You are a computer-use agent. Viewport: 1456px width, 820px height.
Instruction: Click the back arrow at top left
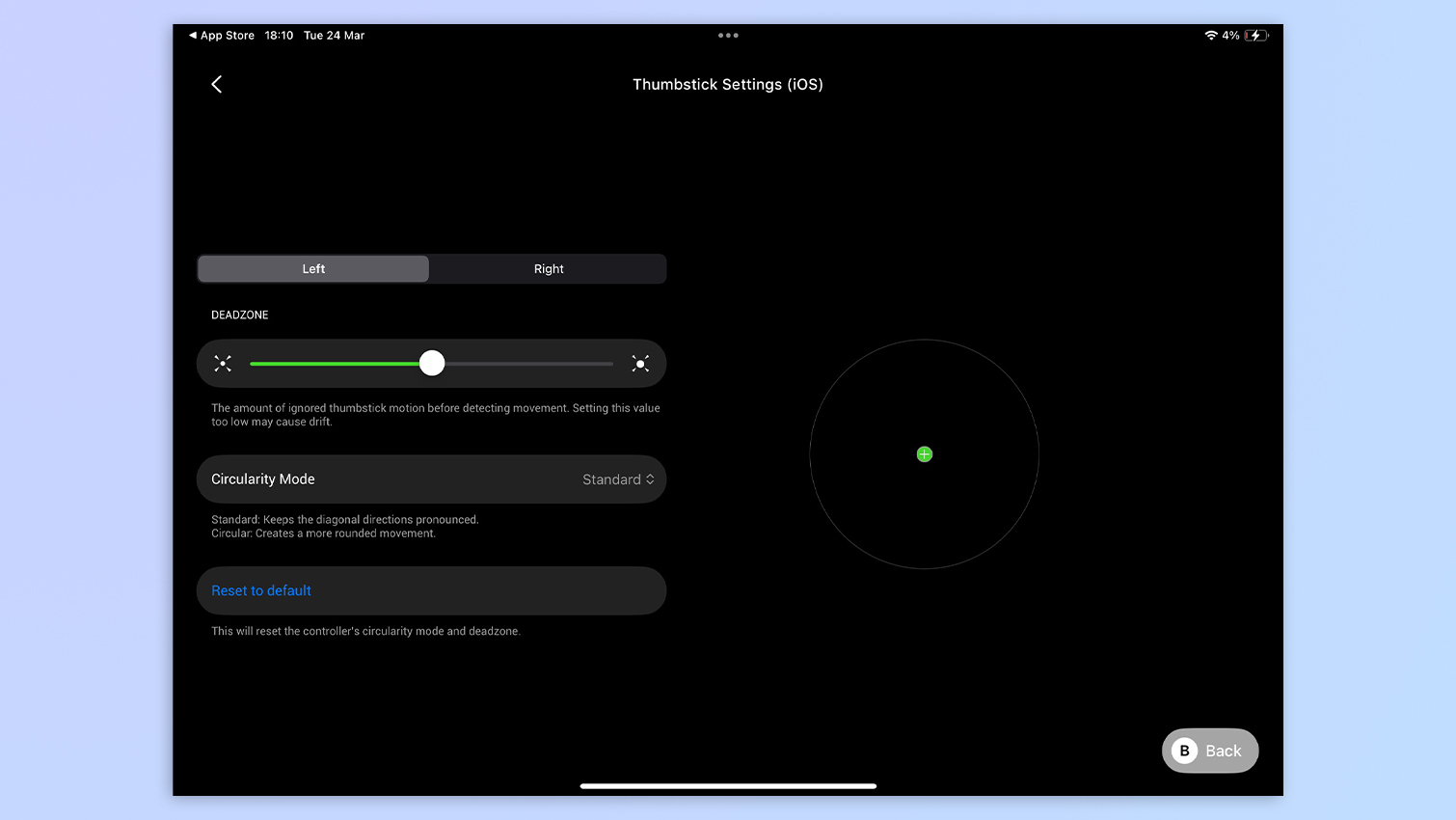point(216,84)
